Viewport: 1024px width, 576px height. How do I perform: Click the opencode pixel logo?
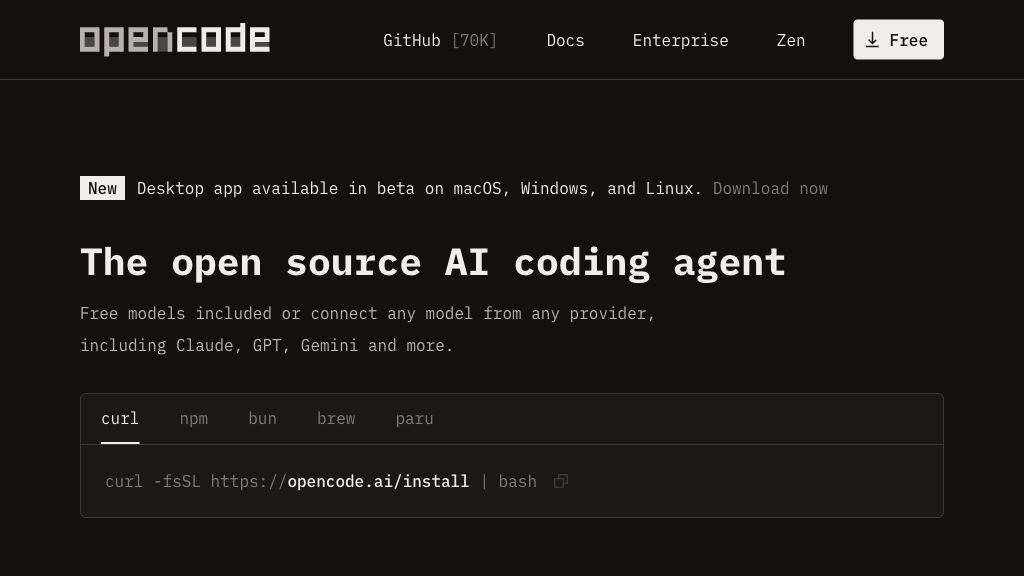pyautogui.click(x=175, y=40)
